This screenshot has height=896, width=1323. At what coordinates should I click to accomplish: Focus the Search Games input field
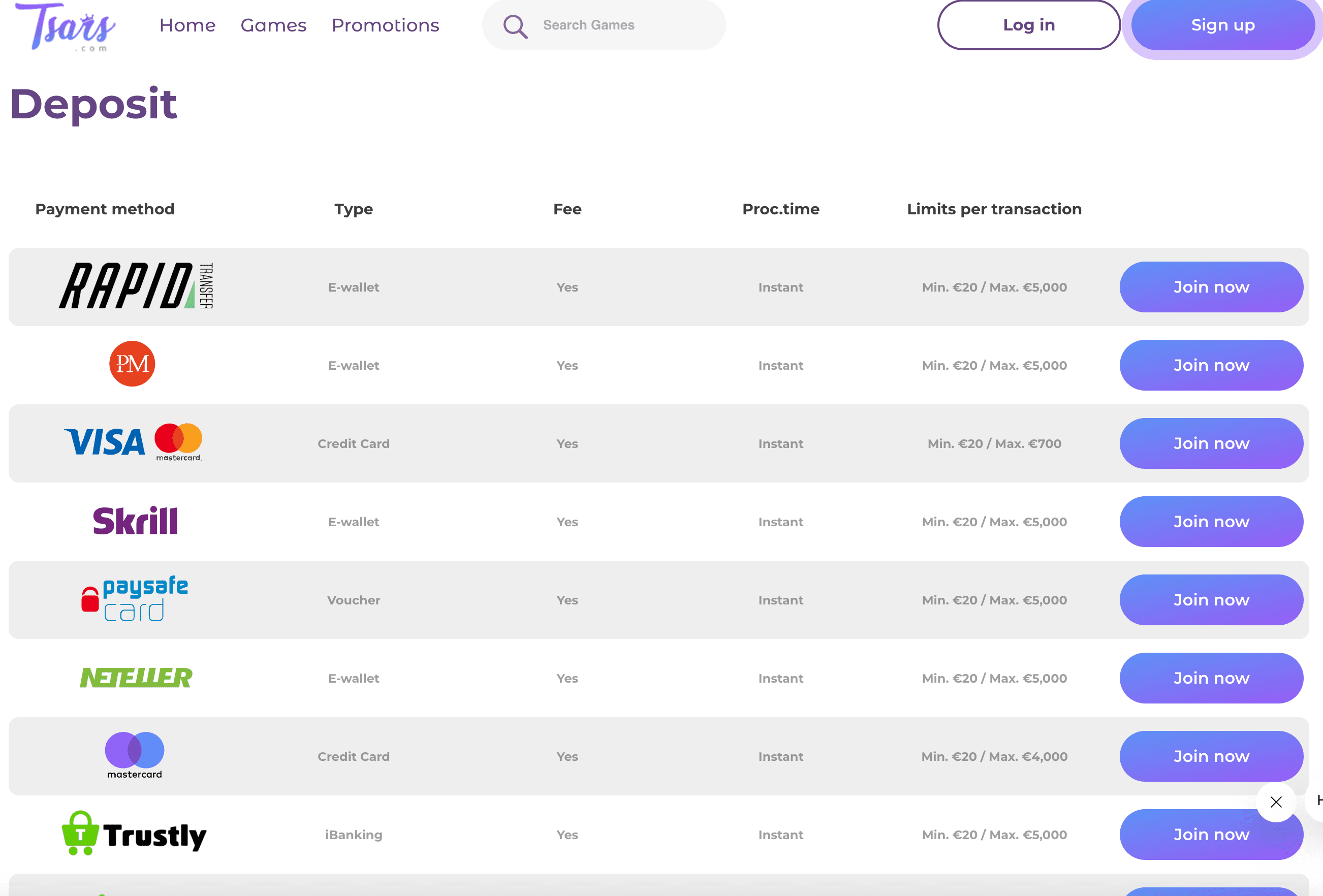[x=620, y=25]
